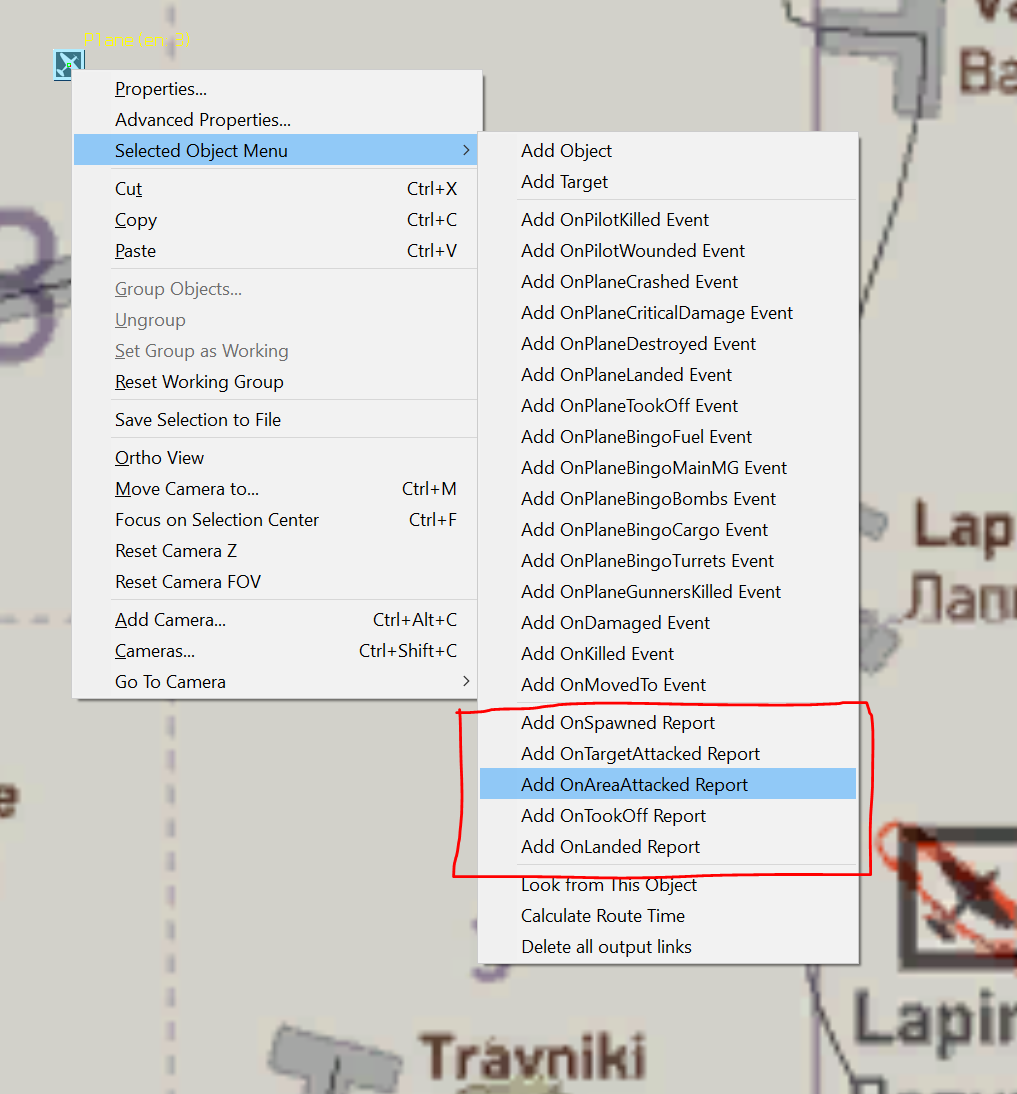The image size is (1017, 1094).
Task: Expand the Selected Object Menu submenu arrow
Action: pyautogui.click(x=466, y=150)
